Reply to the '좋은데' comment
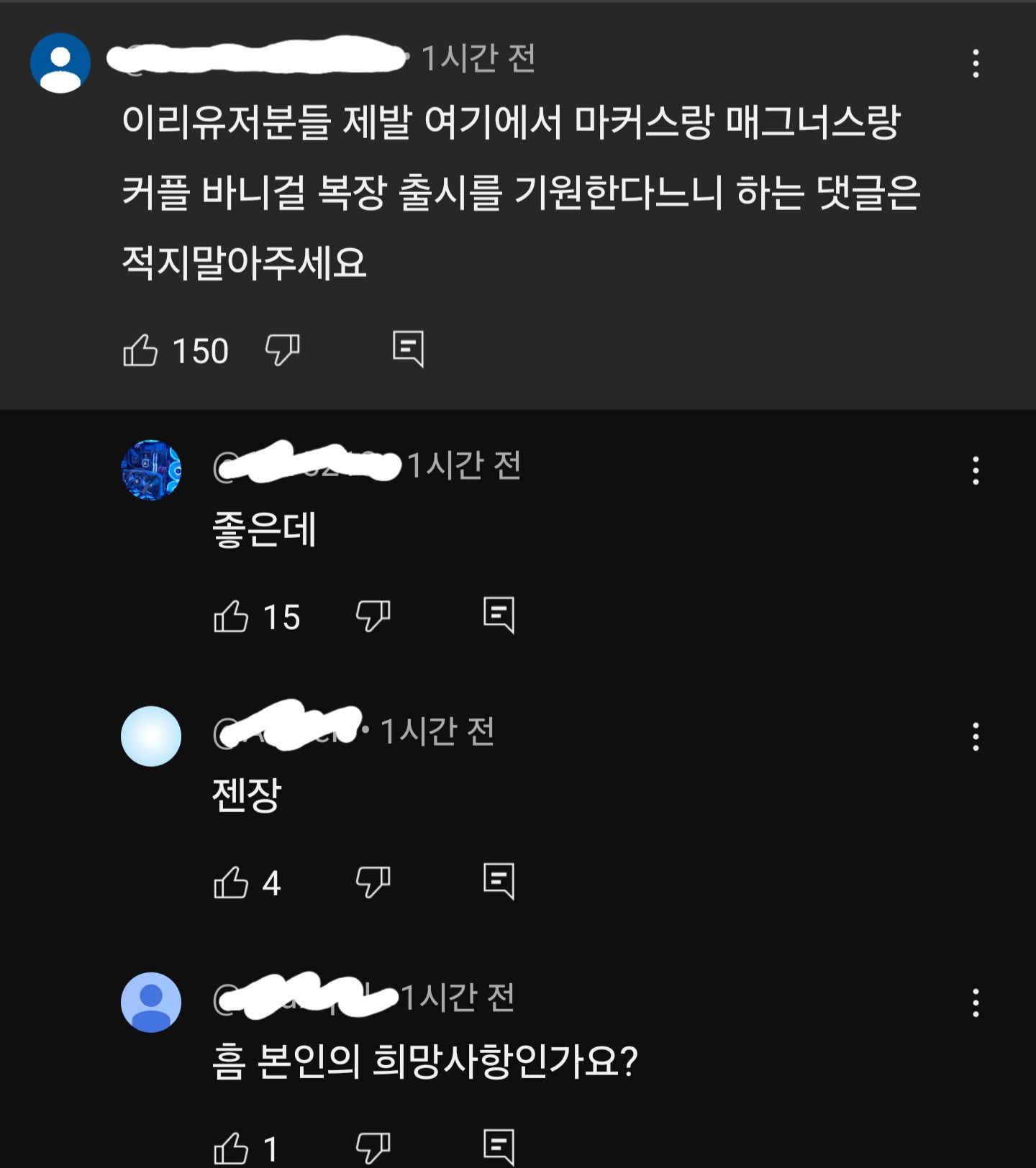 pos(499,616)
